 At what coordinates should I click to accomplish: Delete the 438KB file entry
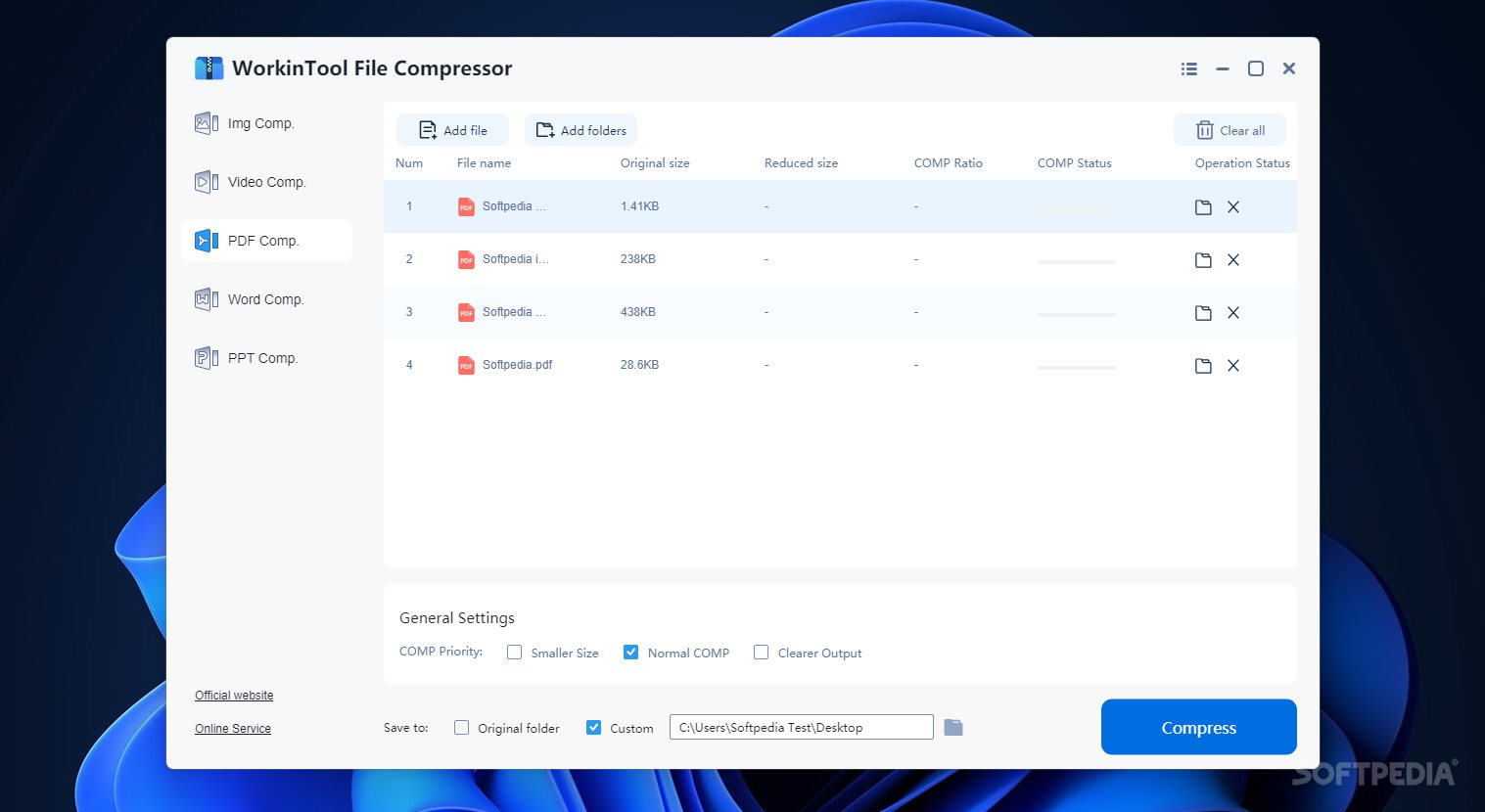(1233, 313)
